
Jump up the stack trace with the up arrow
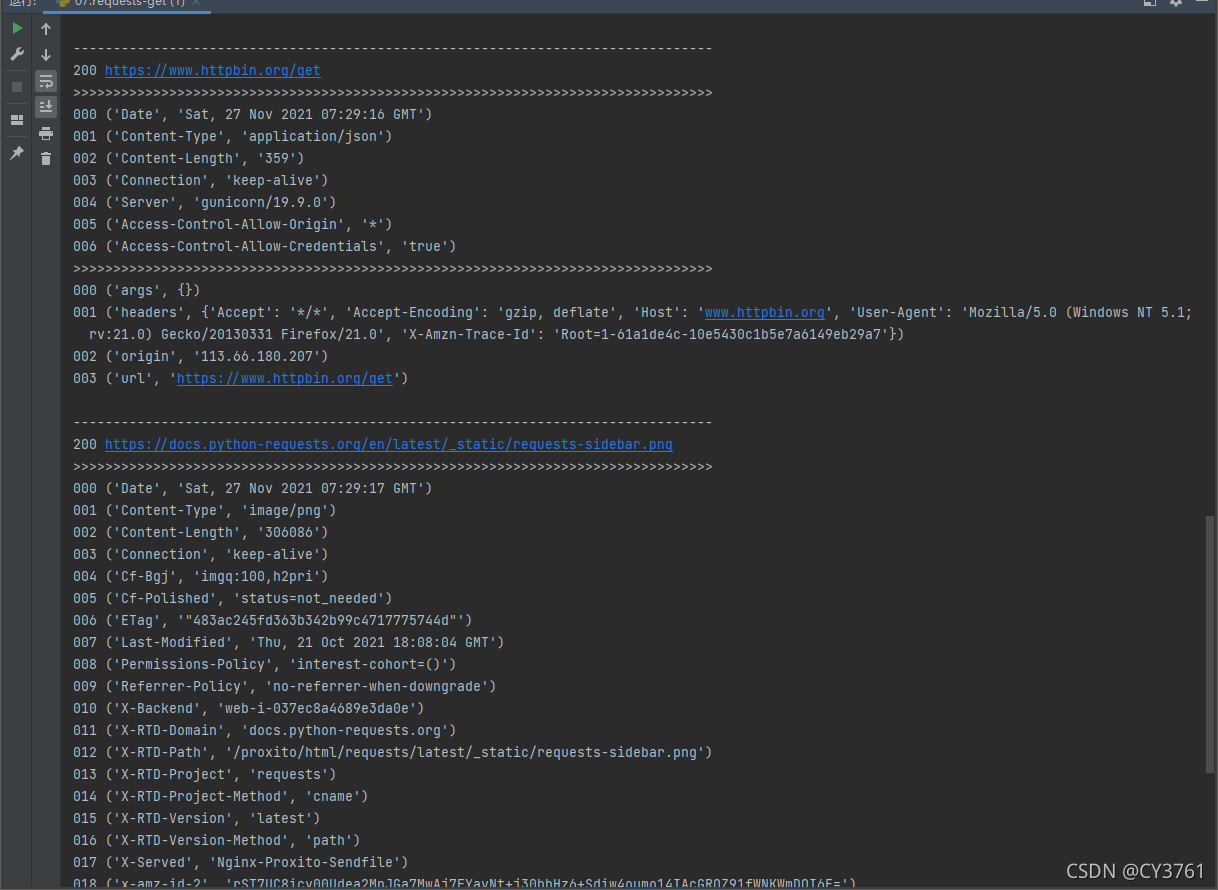46,29
